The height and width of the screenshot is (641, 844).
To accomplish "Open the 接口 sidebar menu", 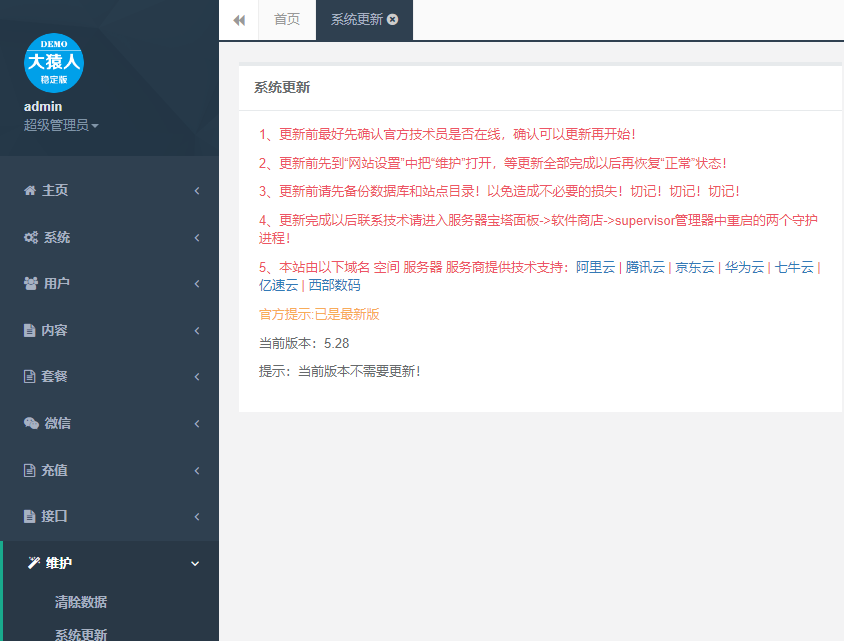I will coord(109,517).
